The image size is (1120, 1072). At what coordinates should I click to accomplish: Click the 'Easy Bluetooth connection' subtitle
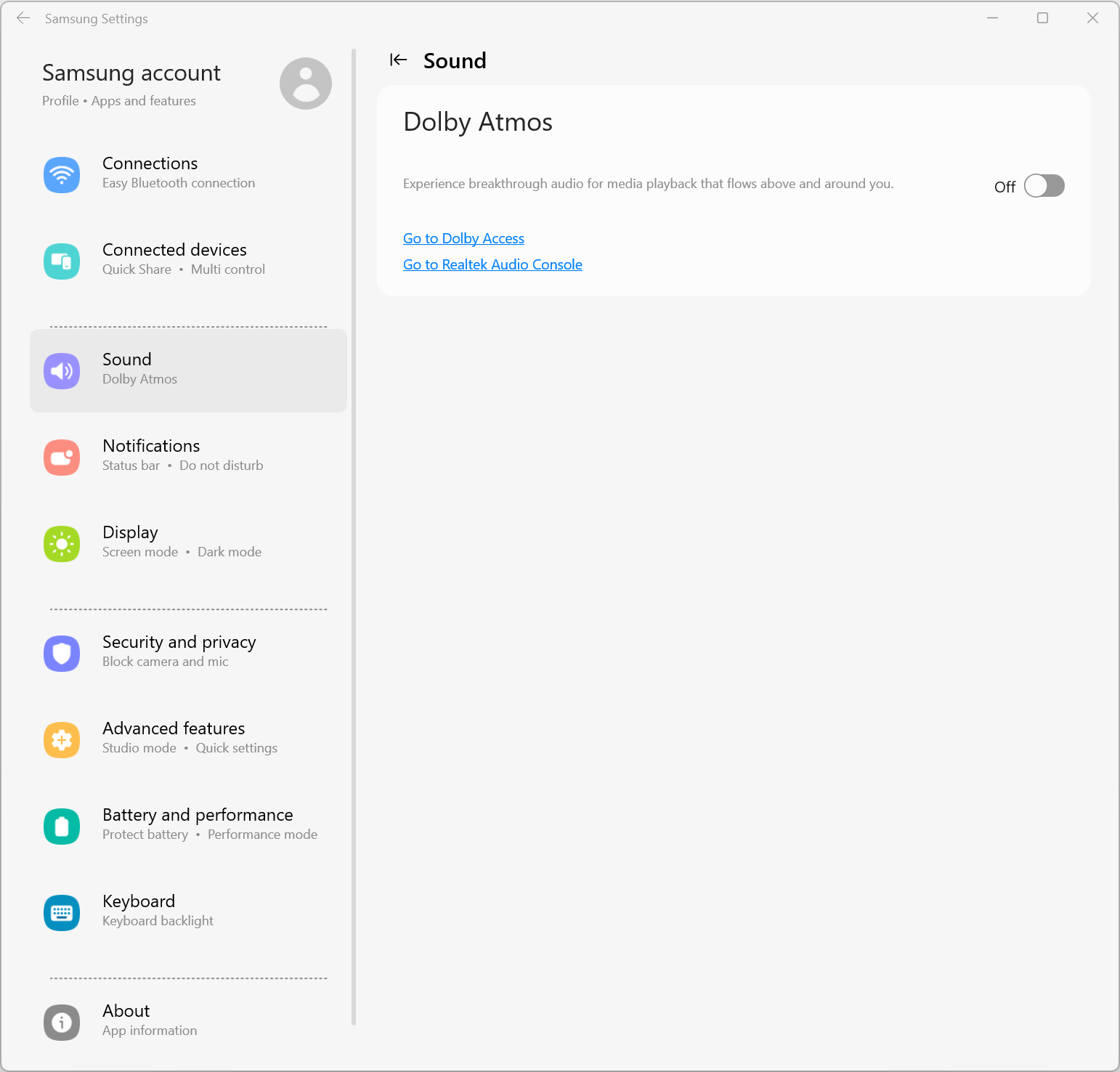[x=179, y=183]
